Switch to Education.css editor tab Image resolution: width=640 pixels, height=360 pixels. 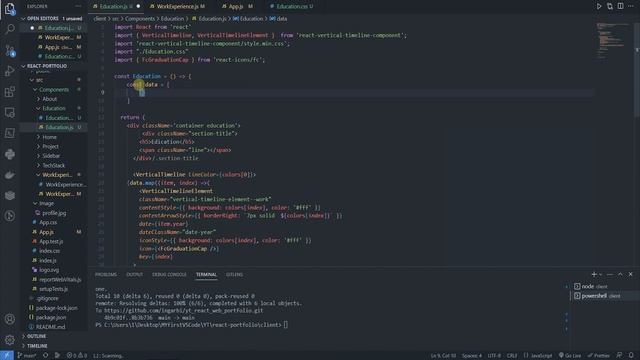pyautogui.click(x=291, y=6)
